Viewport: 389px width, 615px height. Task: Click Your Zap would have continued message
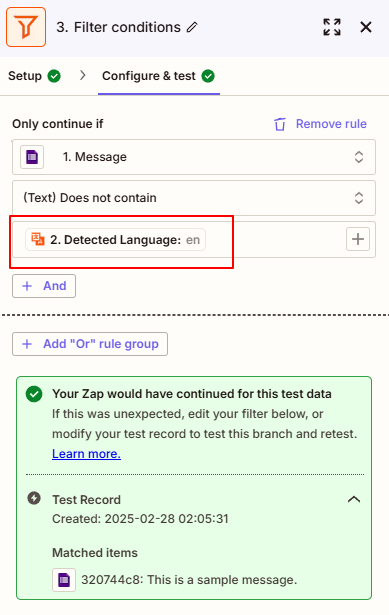tap(192, 394)
